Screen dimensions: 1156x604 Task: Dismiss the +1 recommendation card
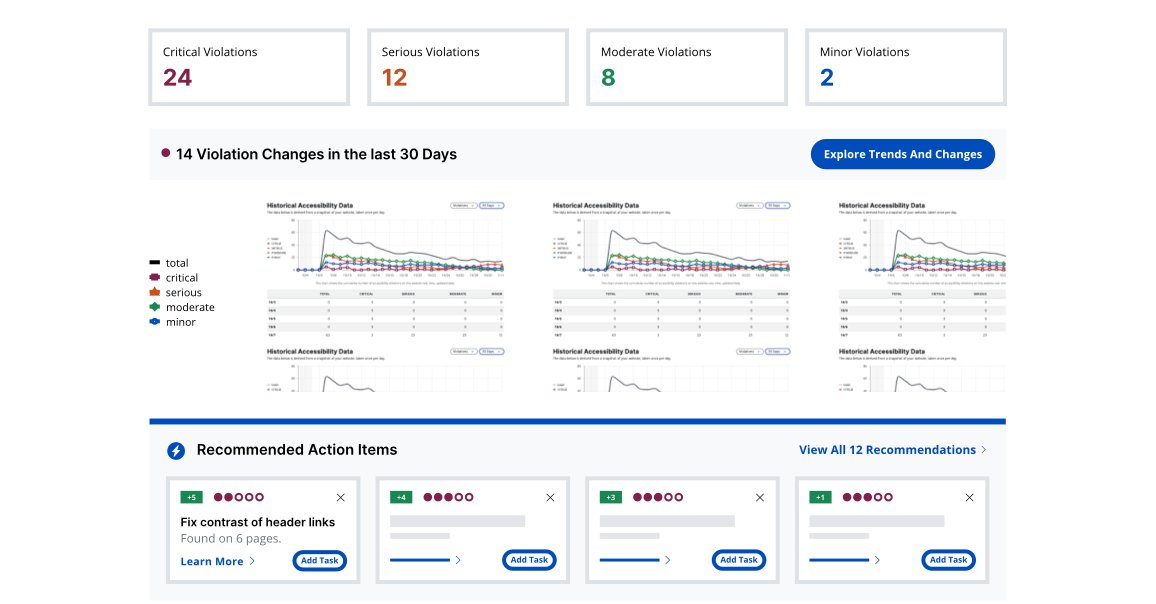click(x=969, y=498)
